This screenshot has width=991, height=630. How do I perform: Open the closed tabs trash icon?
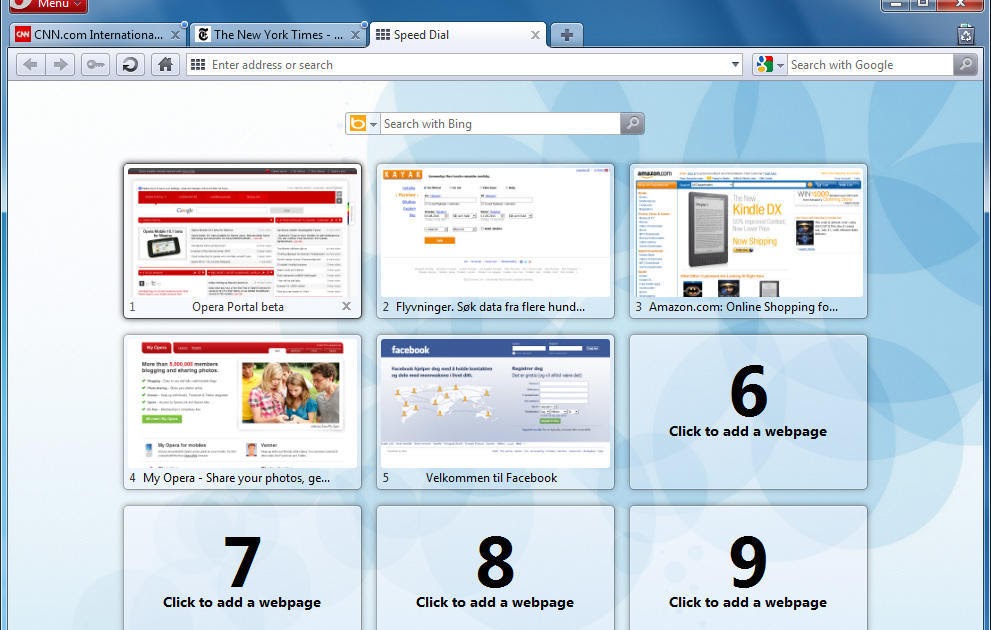coord(966,35)
